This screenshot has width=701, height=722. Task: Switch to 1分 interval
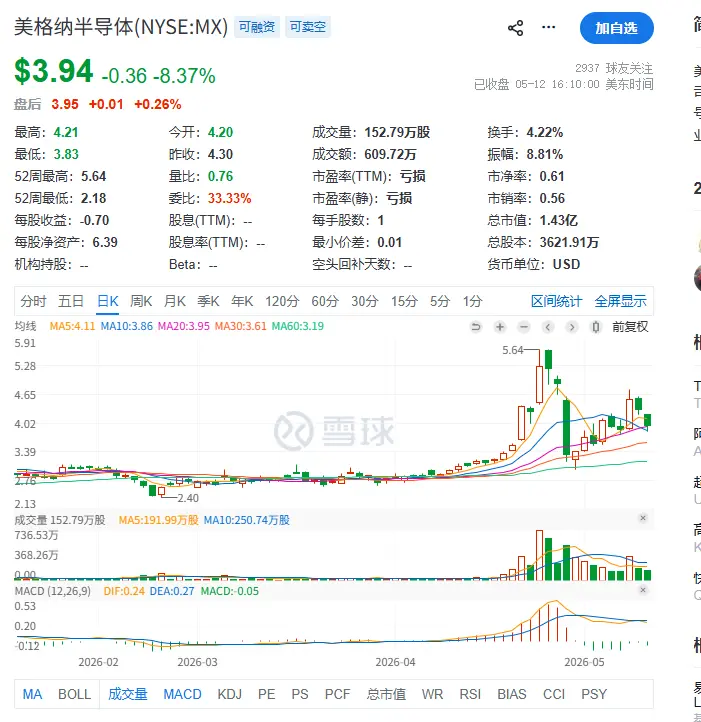tap(473, 301)
